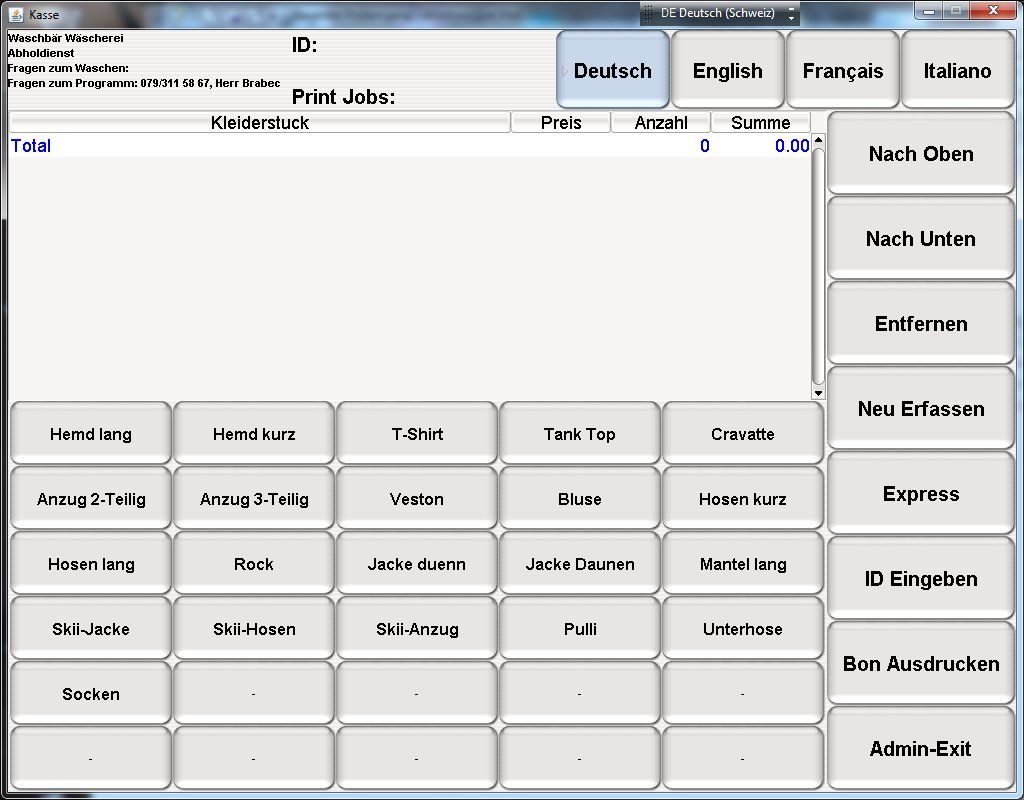Image resolution: width=1024 pixels, height=800 pixels.
Task: Switch language to English
Action: pyautogui.click(x=728, y=69)
